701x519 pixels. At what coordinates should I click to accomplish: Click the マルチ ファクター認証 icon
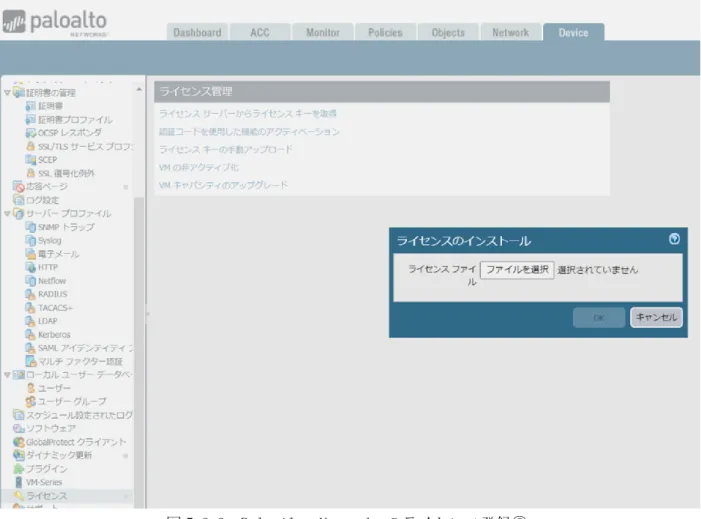(x=30, y=361)
